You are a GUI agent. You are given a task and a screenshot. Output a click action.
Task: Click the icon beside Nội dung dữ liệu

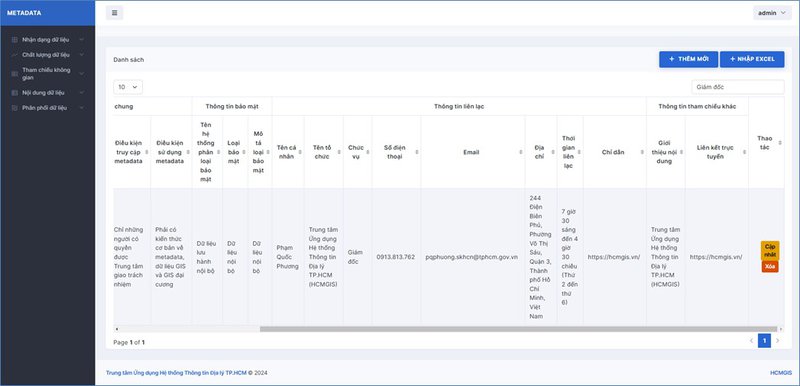pos(14,93)
